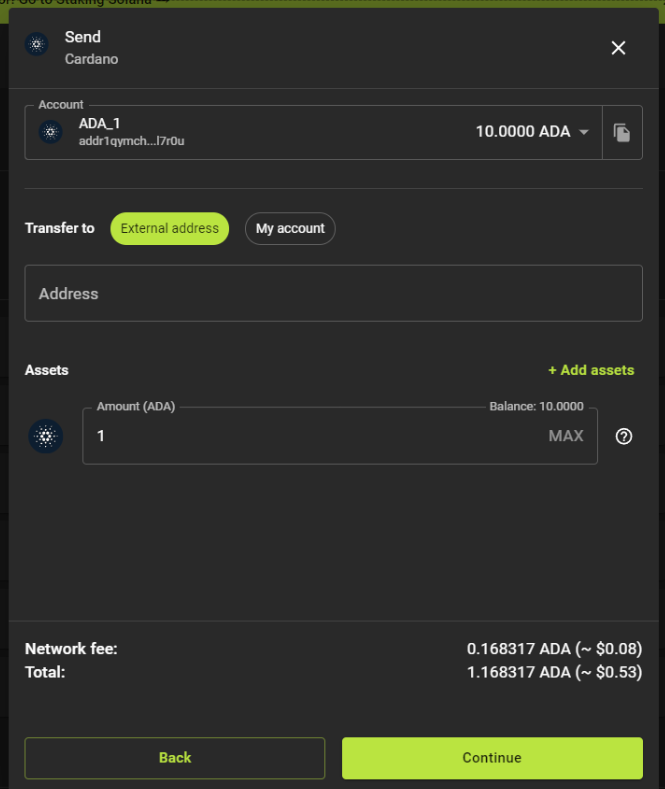
Task: Click the Total: label
Action: (x=45, y=672)
